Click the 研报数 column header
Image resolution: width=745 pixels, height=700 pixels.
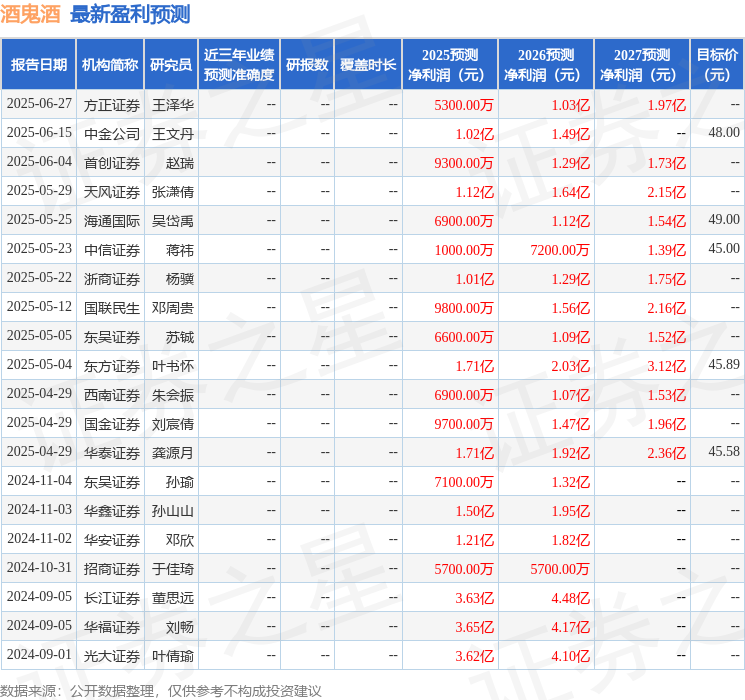click(307, 65)
